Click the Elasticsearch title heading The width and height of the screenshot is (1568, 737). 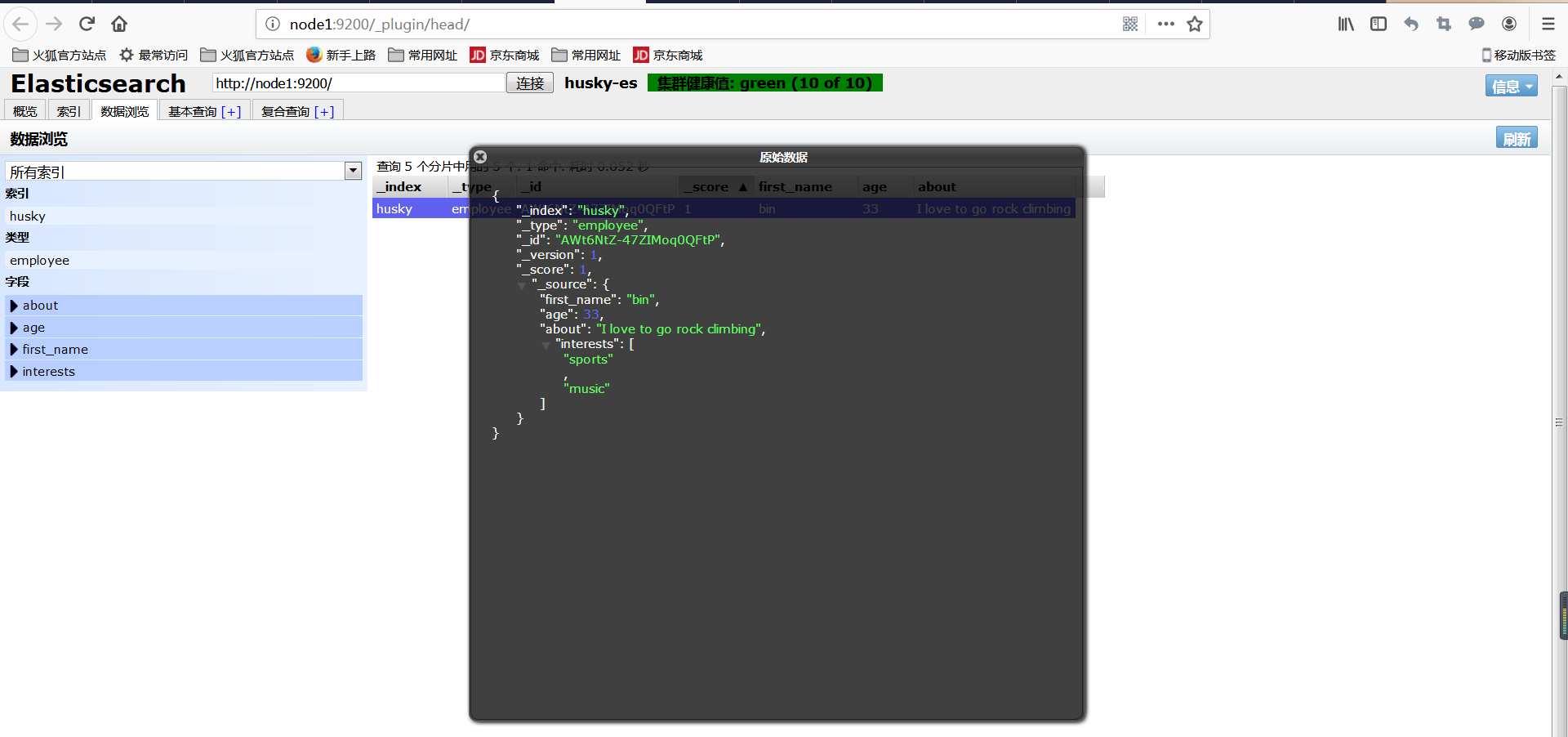tap(98, 83)
